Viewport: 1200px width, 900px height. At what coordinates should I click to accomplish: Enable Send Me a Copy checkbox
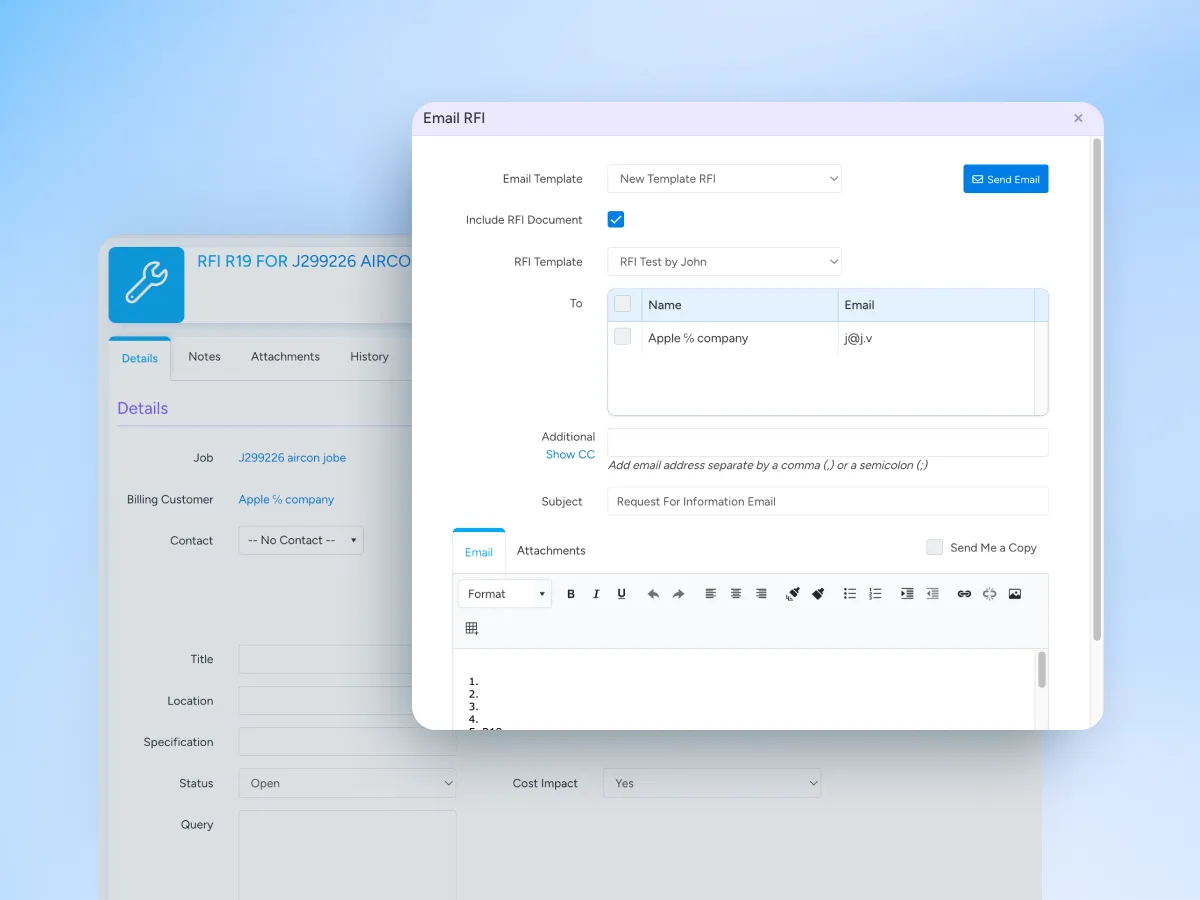[x=934, y=547]
